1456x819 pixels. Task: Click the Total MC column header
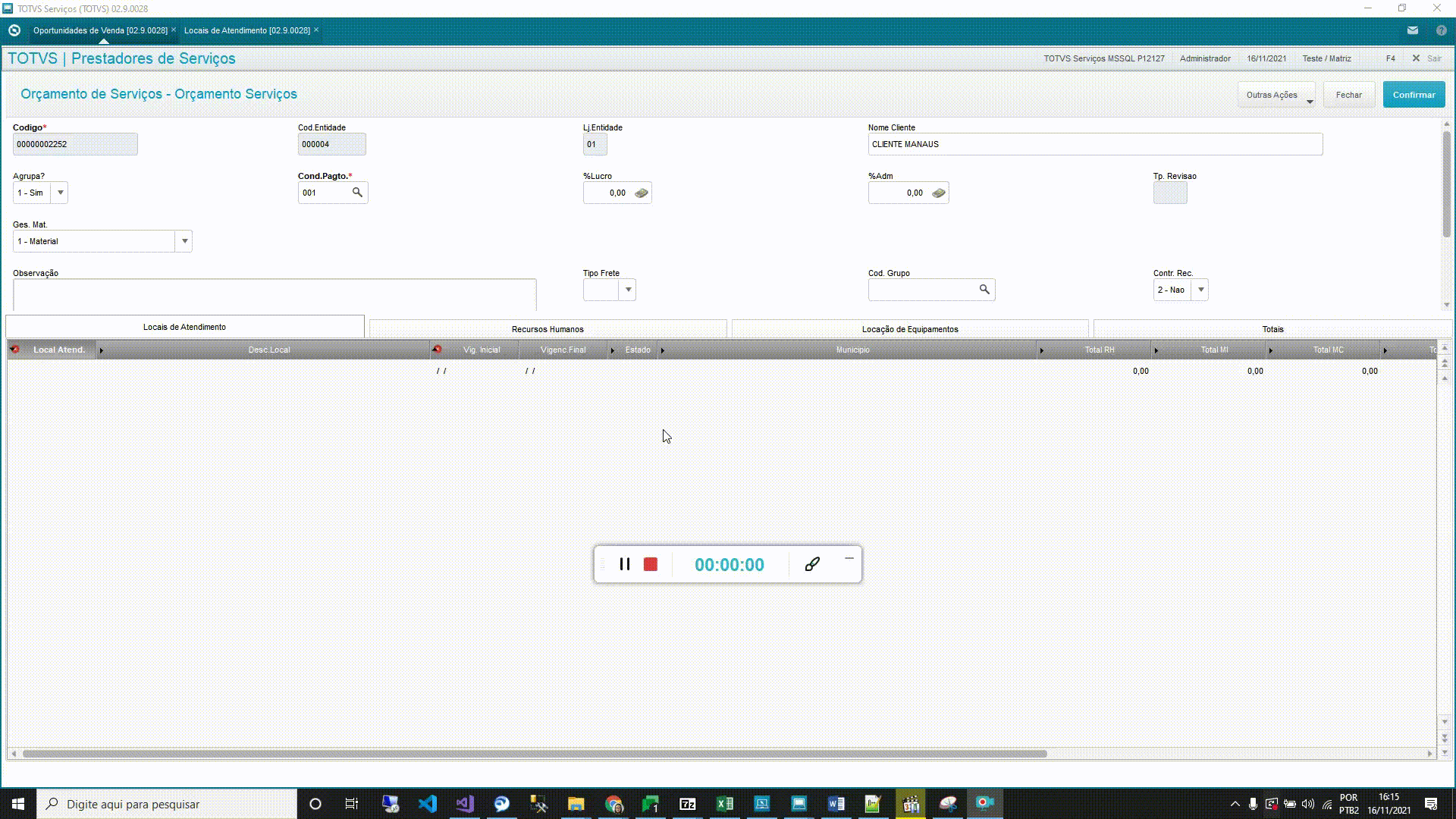tap(1328, 350)
